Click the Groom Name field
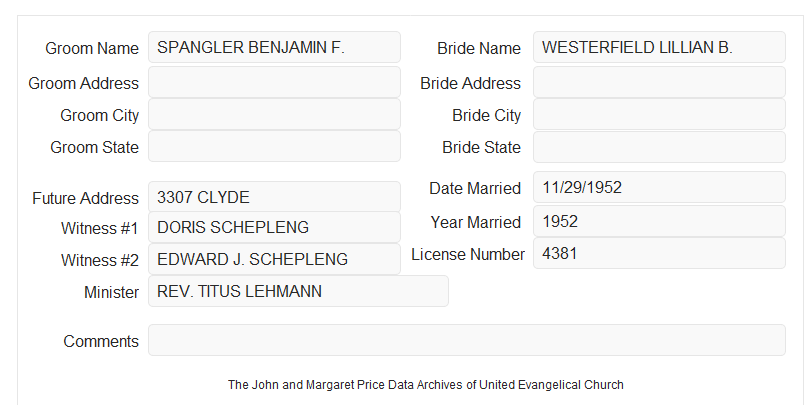This screenshot has height=405, width=805. click(x=274, y=47)
